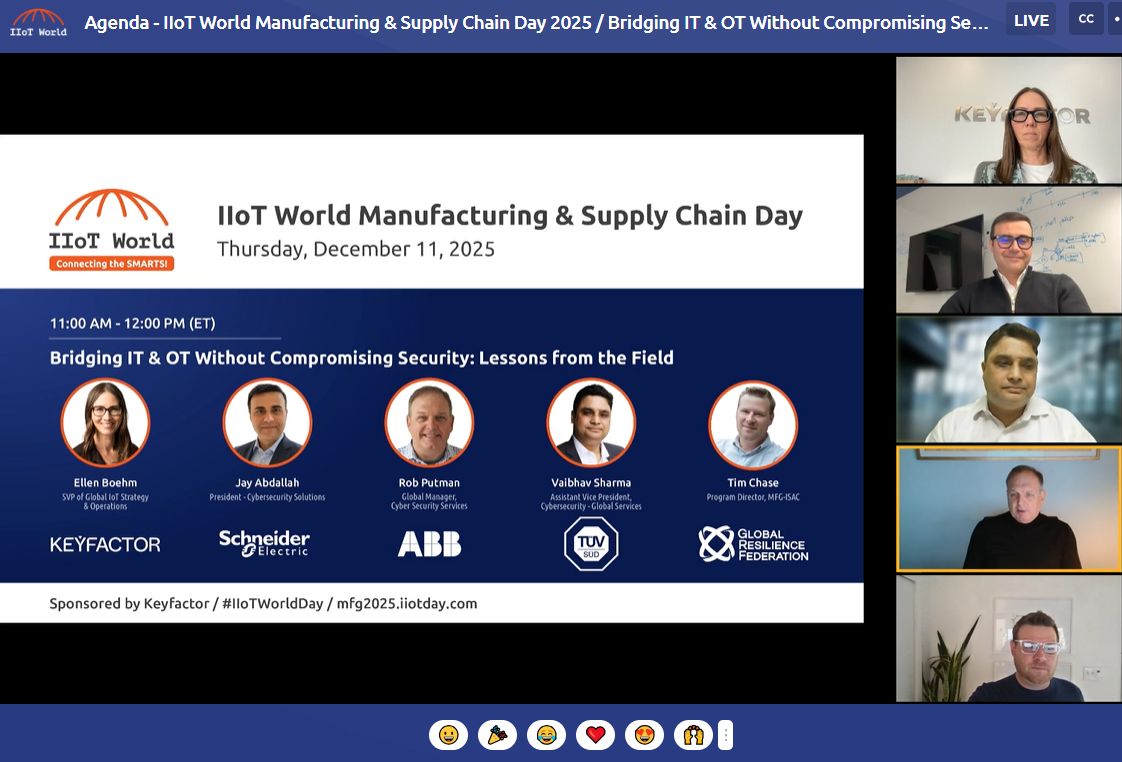Send the laughing tears emoji reaction

(547, 735)
